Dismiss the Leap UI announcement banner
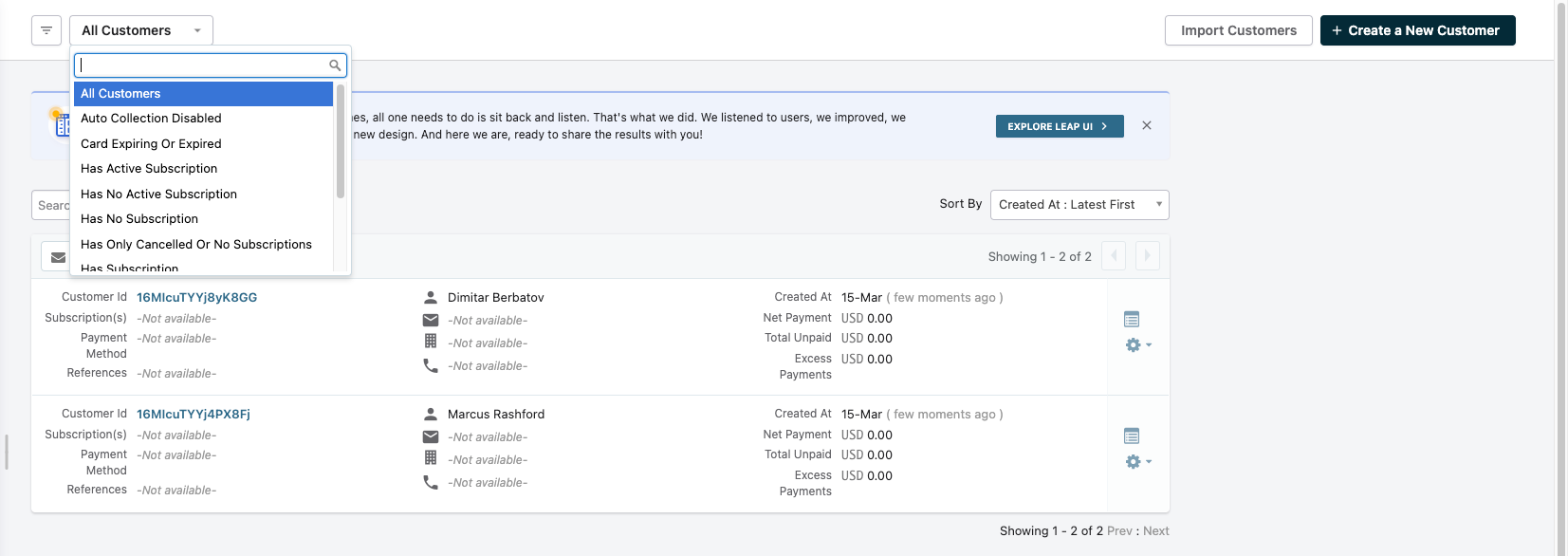This screenshot has width=1568, height=556. [1147, 125]
